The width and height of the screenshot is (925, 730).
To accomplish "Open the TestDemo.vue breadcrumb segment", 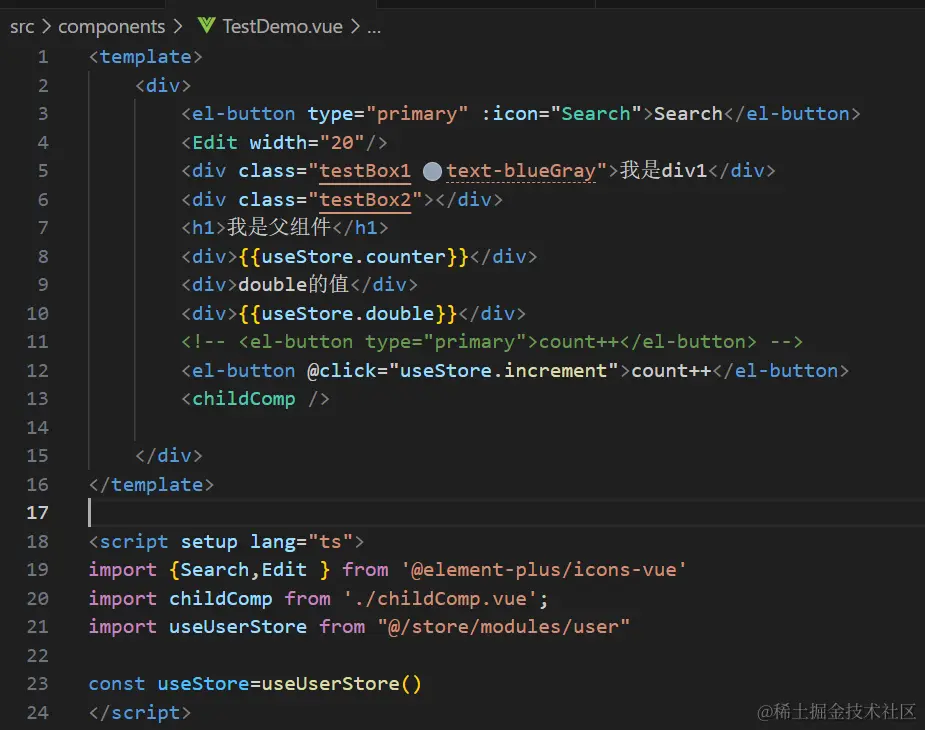I will pos(283,27).
